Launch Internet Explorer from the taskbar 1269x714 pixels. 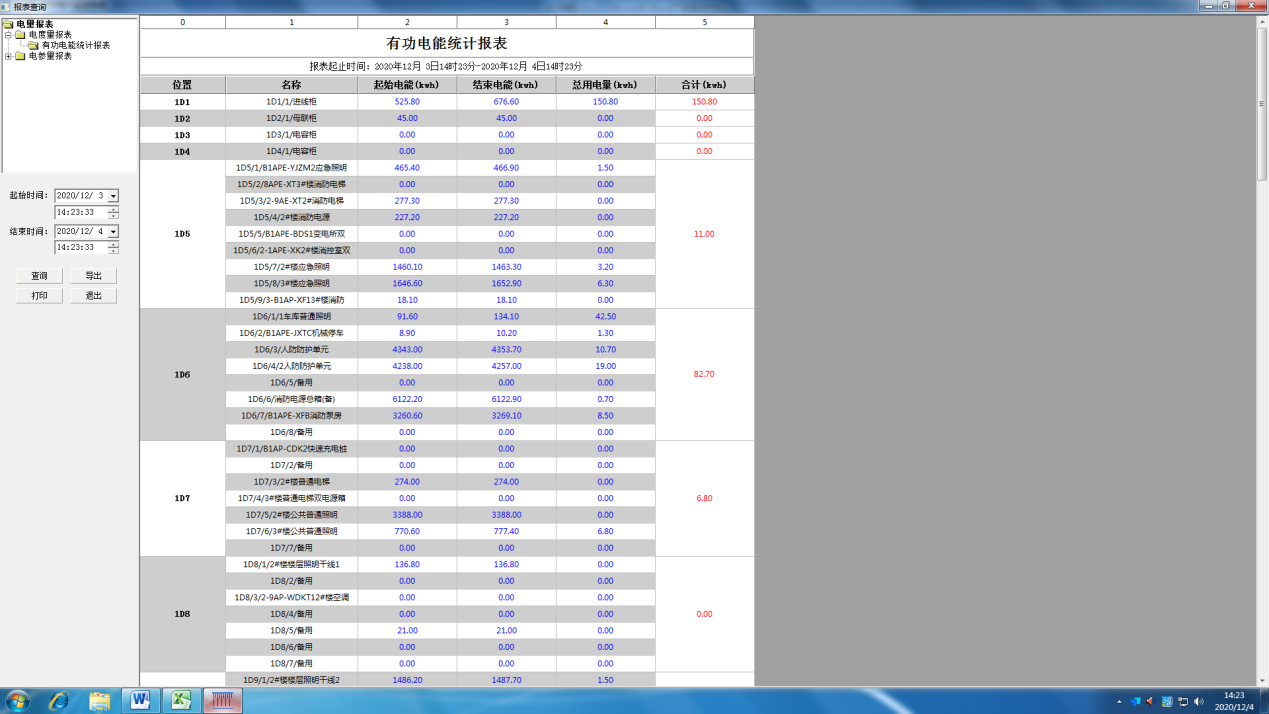pos(60,701)
